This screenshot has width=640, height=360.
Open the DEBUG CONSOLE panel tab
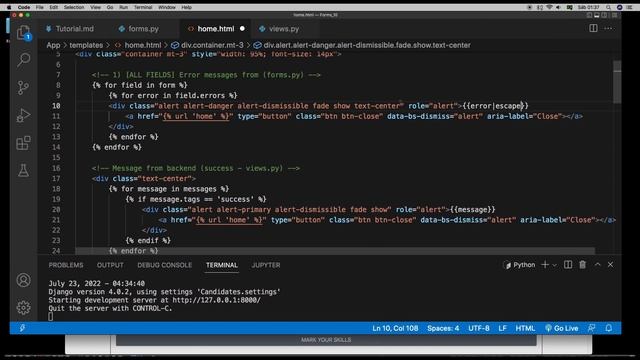(164, 265)
